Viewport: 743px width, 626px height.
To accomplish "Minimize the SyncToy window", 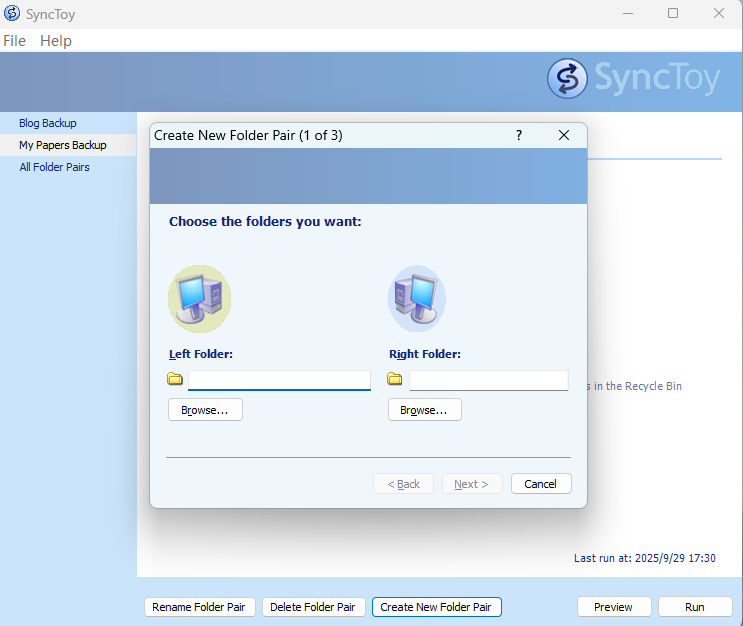I will coord(628,13).
